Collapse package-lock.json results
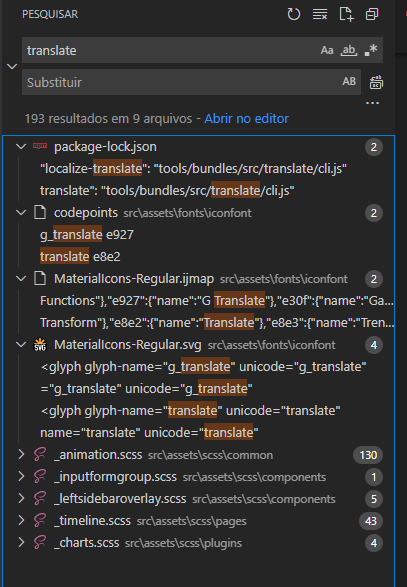The height and width of the screenshot is (587, 407). (21, 147)
